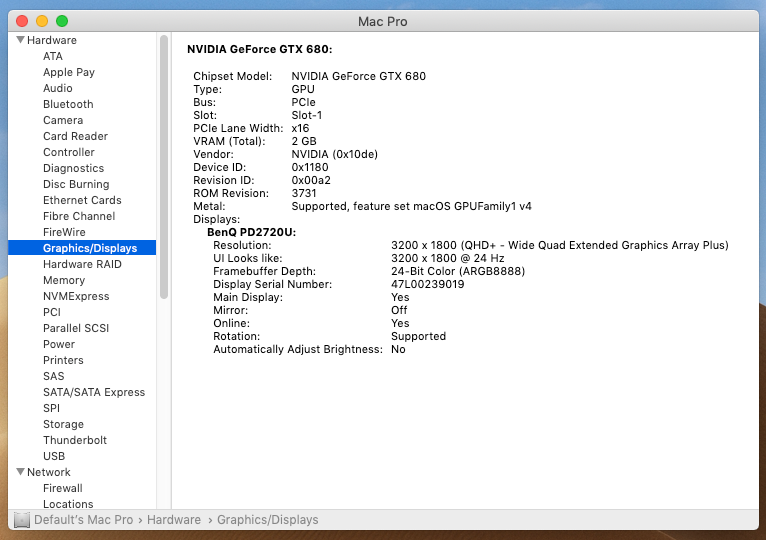Click Graphics/Displays in the path bar
Image resolution: width=766 pixels, height=540 pixels.
tap(268, 520)
